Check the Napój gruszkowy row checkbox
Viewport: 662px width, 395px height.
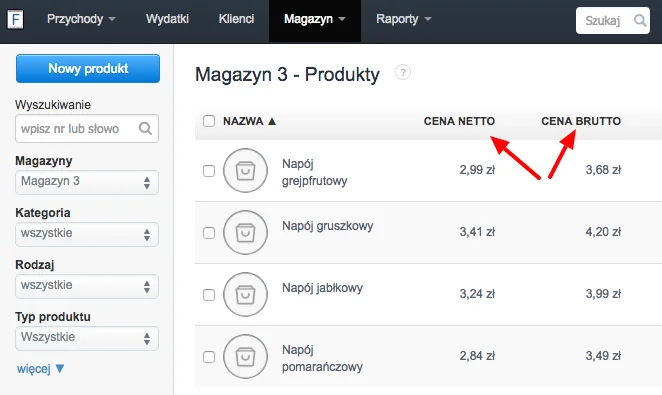209,233
